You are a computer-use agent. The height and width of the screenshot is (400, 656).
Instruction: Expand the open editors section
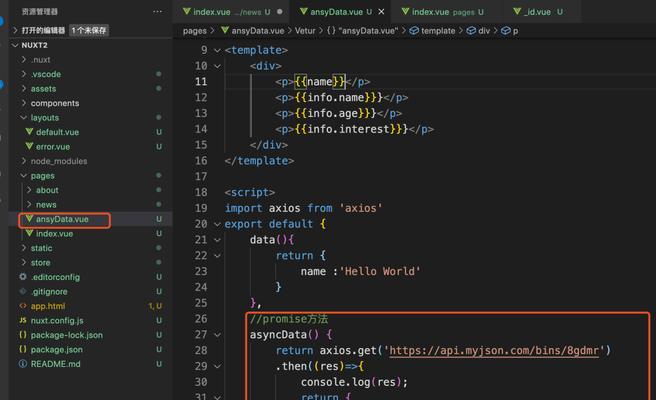[x=15, y=30]
